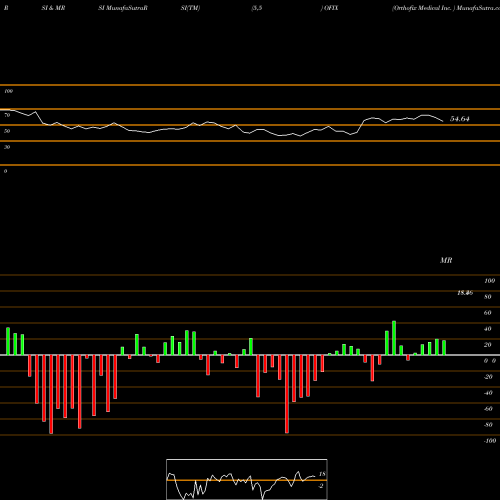Click the 80 label on MR axis

(x=488, y=297)
